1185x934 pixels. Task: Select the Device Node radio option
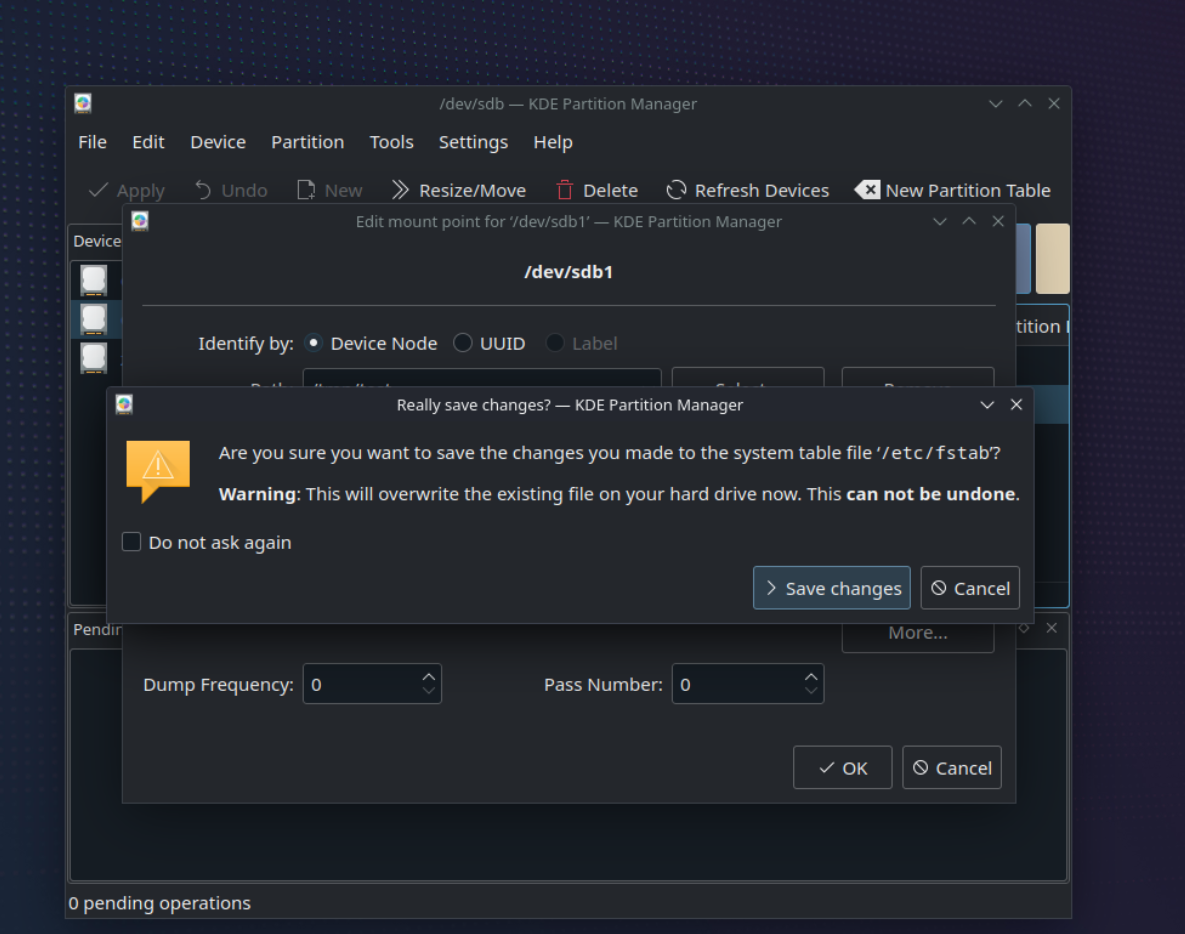pos(313,343)
